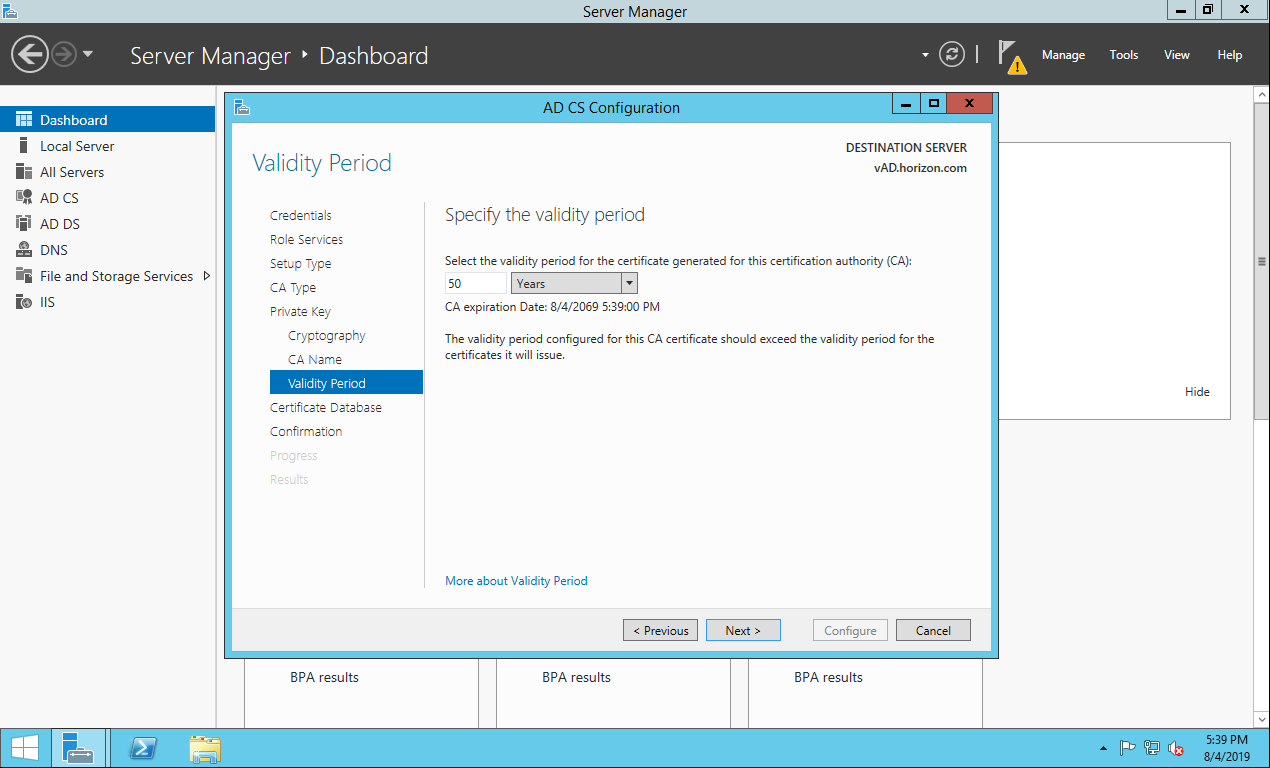Go to the Cryptography wizard step
This screenshot has height=768, width=1270.
[326, 336]
